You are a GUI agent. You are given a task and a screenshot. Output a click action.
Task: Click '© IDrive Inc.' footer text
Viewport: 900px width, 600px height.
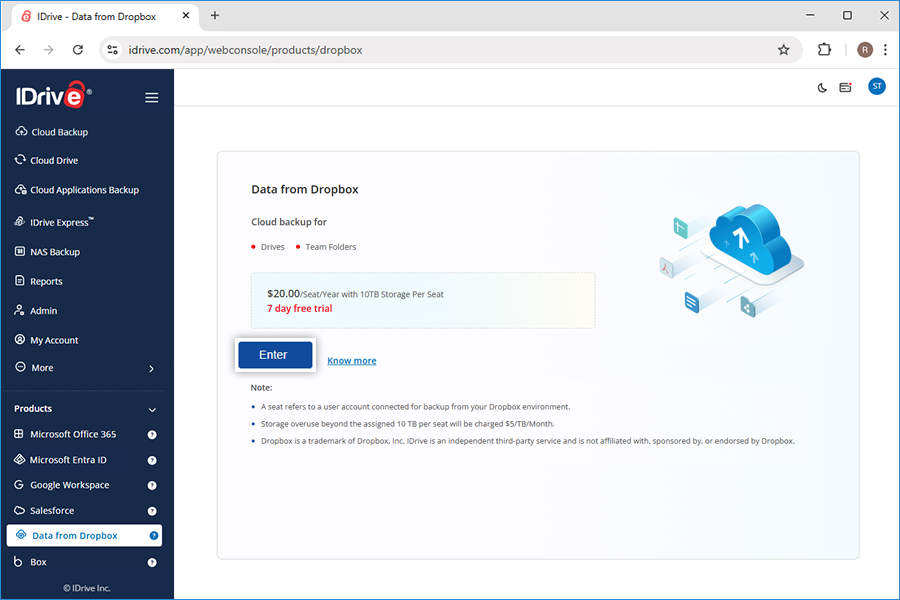(x=87, y=588)
